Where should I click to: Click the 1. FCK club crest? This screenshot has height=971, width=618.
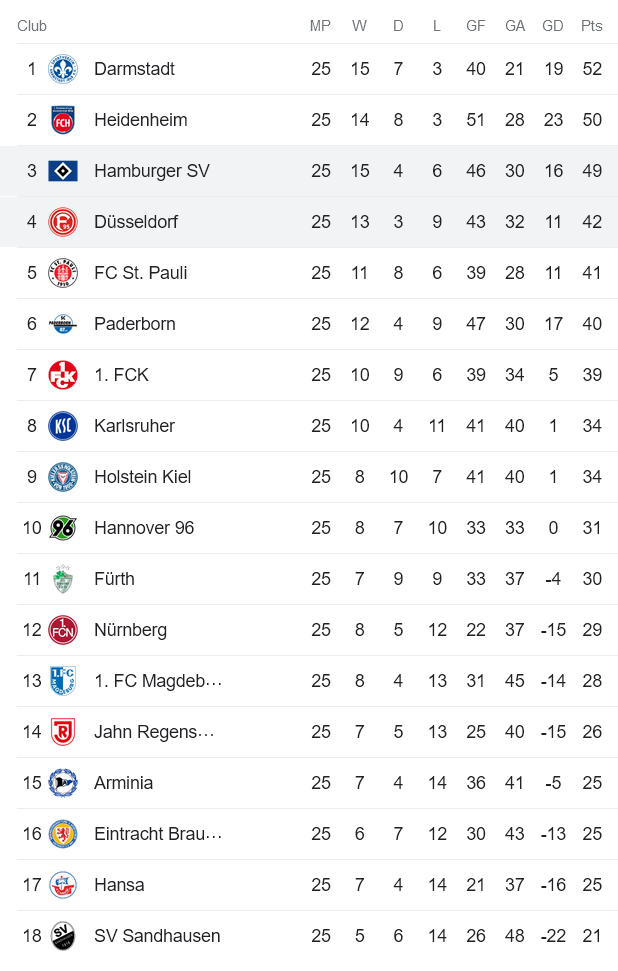pos(63,375)
